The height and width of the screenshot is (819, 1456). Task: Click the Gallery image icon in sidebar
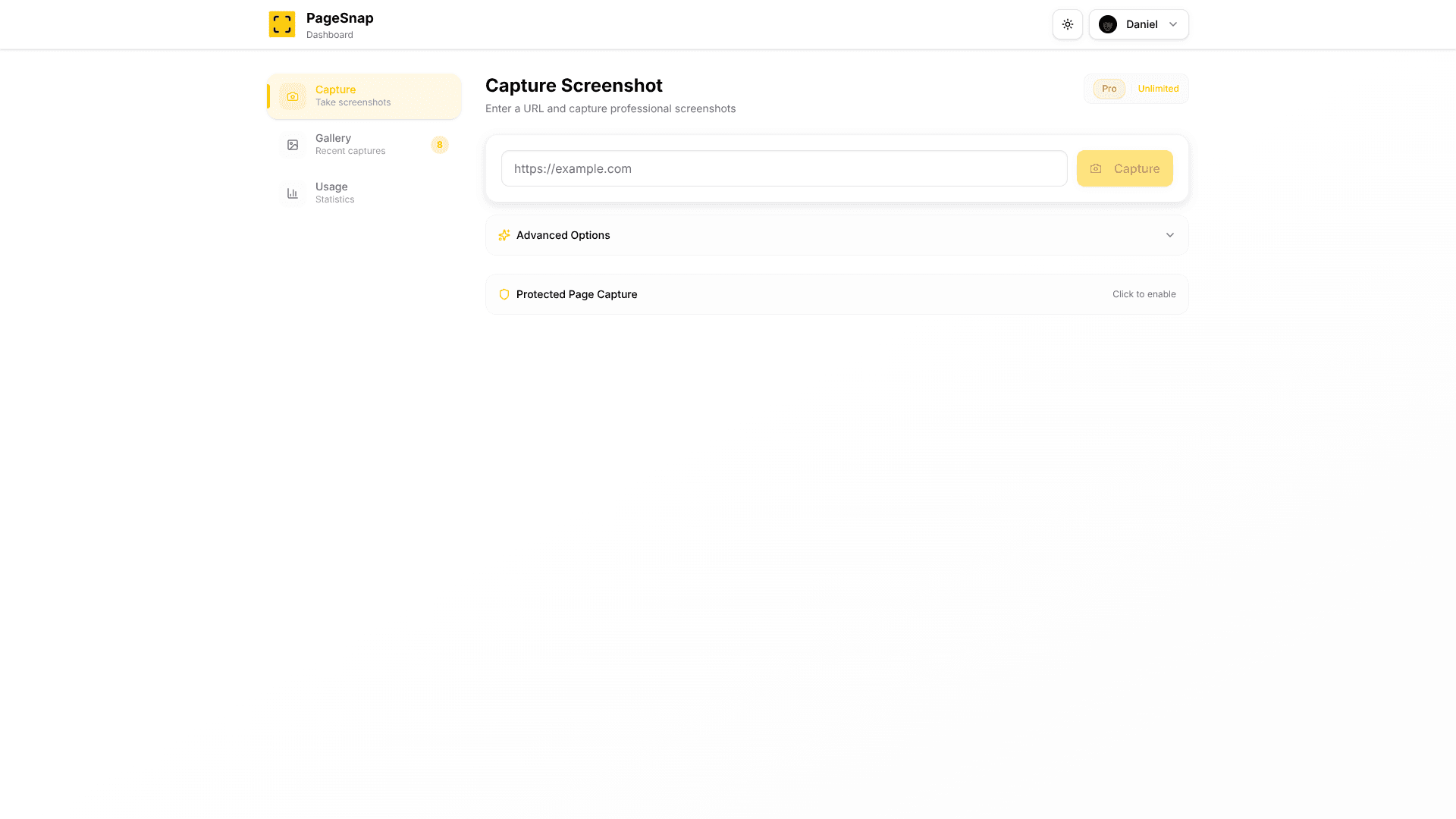click(293, 144)
